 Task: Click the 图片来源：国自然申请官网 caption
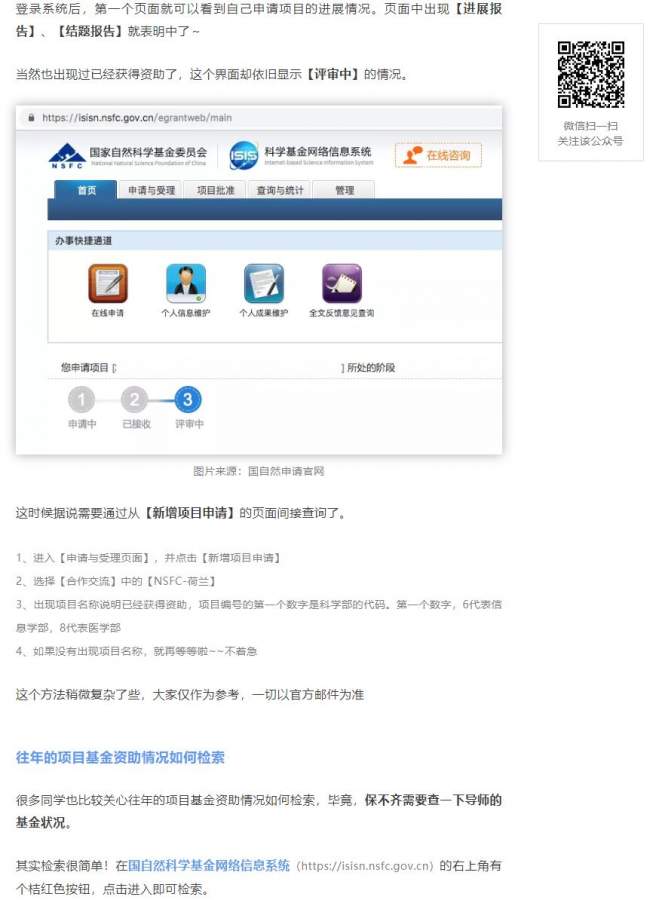258,471
